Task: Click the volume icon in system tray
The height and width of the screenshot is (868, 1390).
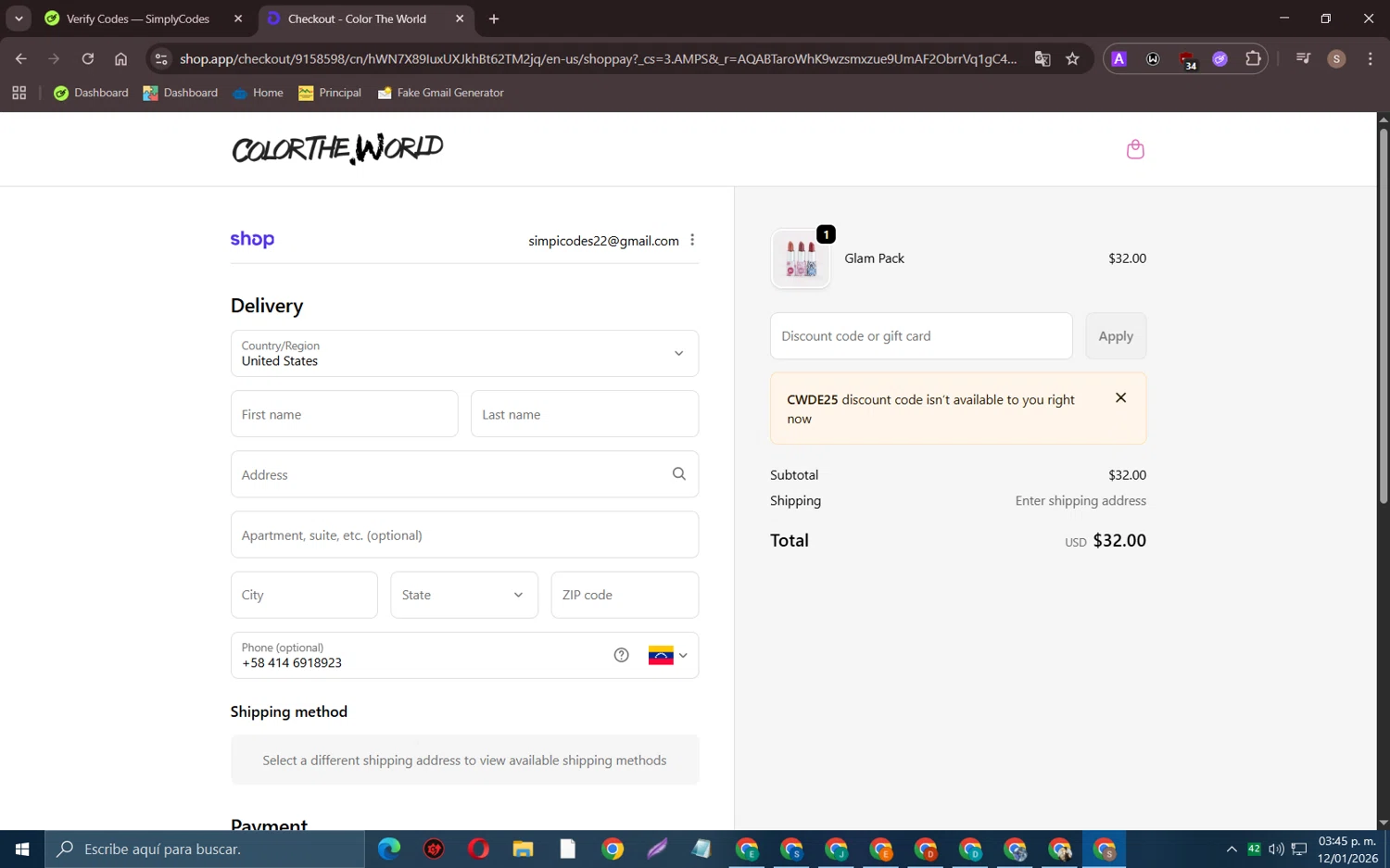Action: [1276, 849]
